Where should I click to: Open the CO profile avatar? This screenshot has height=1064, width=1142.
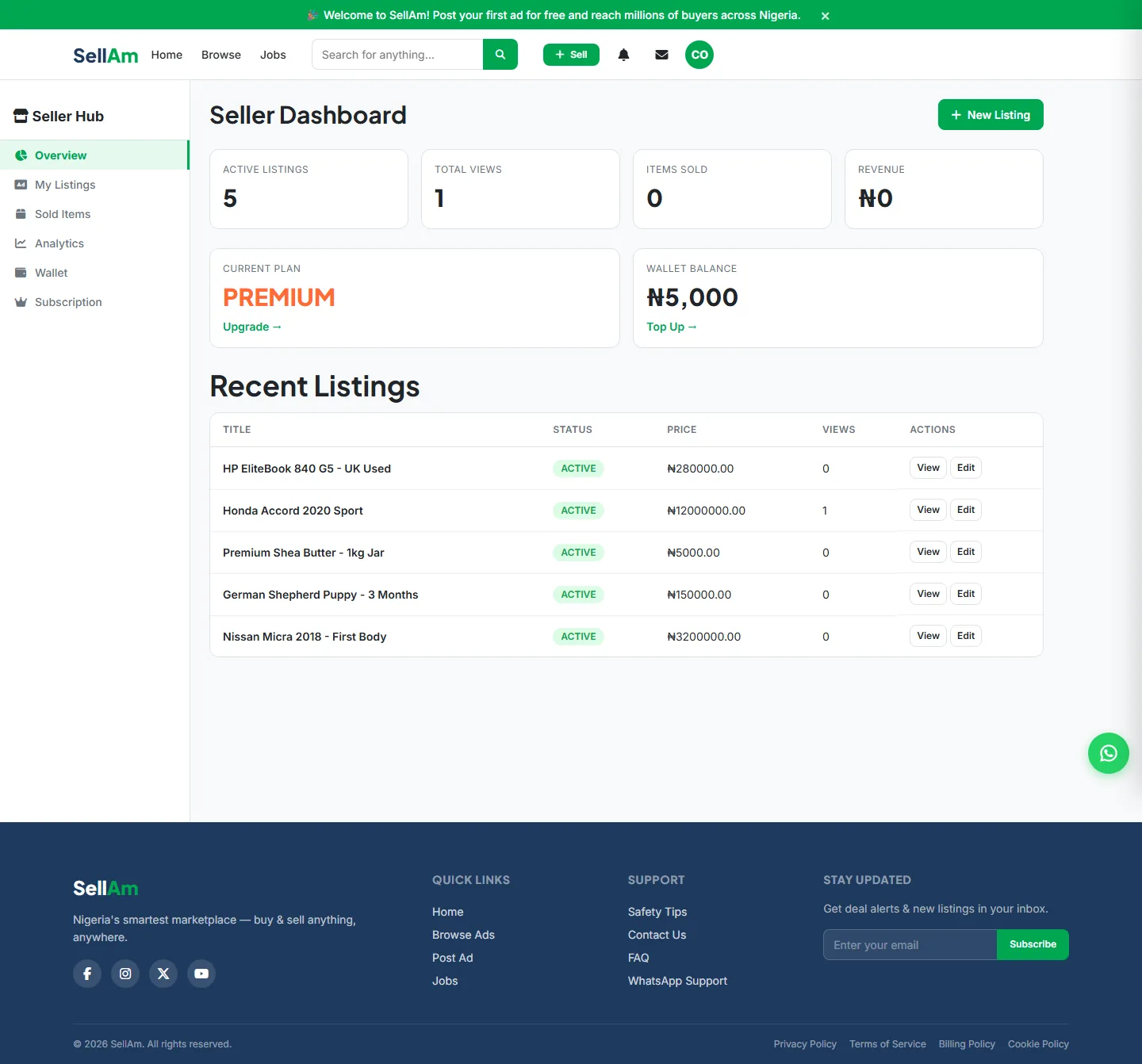[699, 55]
